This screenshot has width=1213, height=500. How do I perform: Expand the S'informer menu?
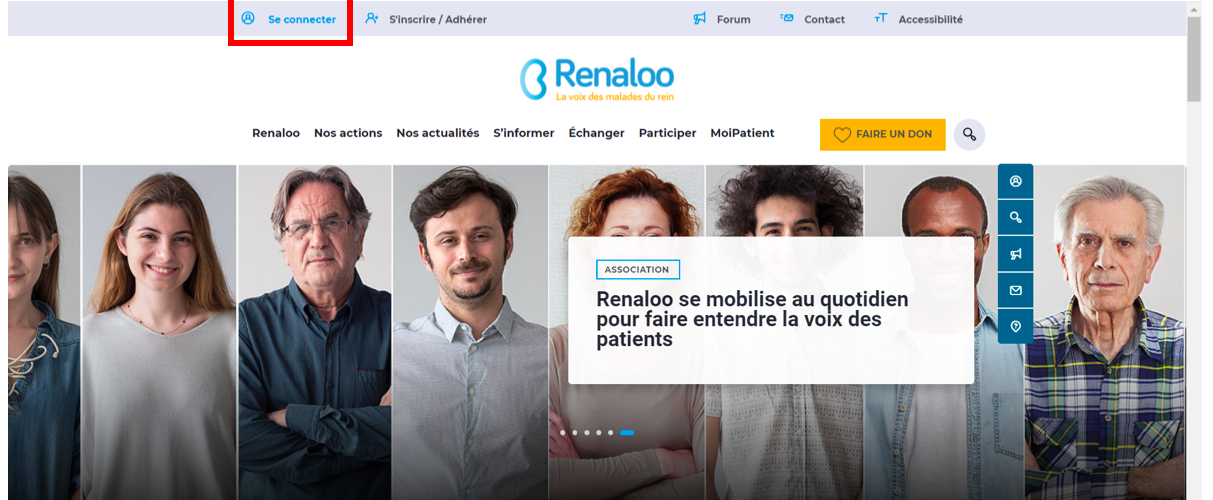[524, 133]
